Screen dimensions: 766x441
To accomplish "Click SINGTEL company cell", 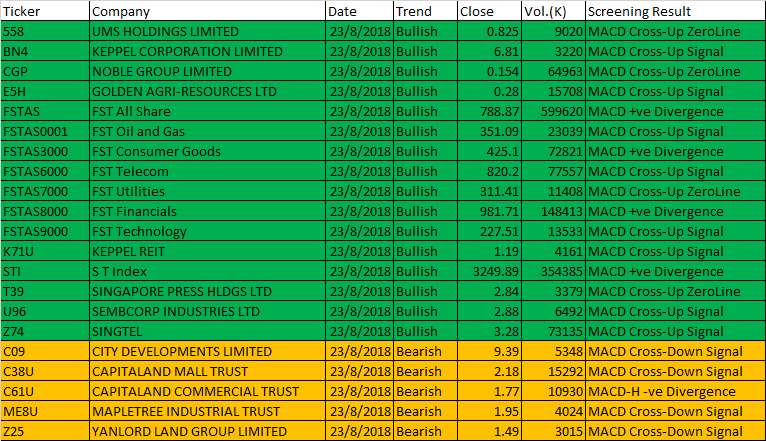I will pyautogui.click(x=208, y=332).
